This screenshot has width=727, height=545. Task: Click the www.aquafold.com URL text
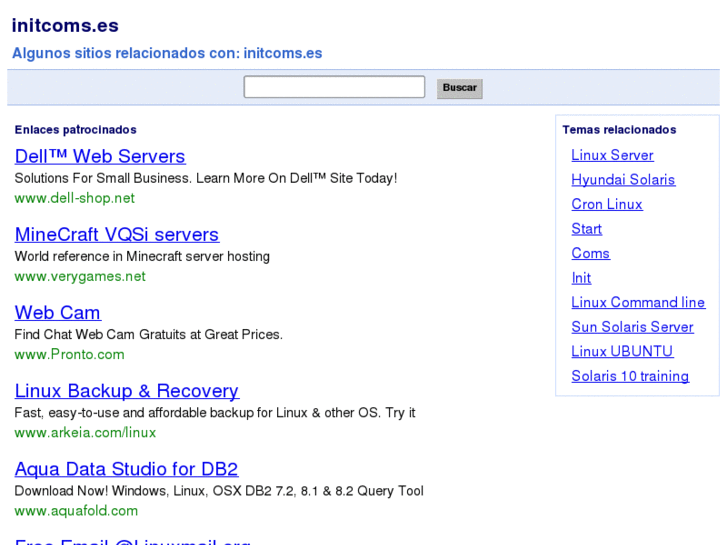[76, 511]
